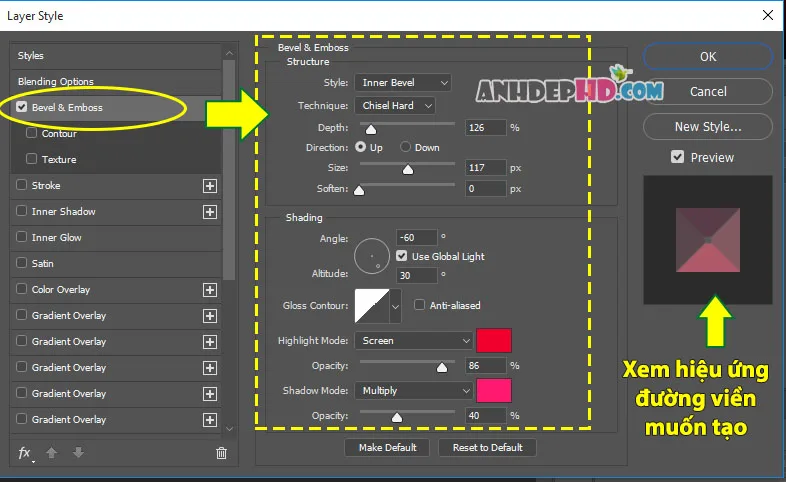This screenshot has height=482, width=786.
Task: Open the Shadow Mode pink color swatch
Action: tap(494, 390)
